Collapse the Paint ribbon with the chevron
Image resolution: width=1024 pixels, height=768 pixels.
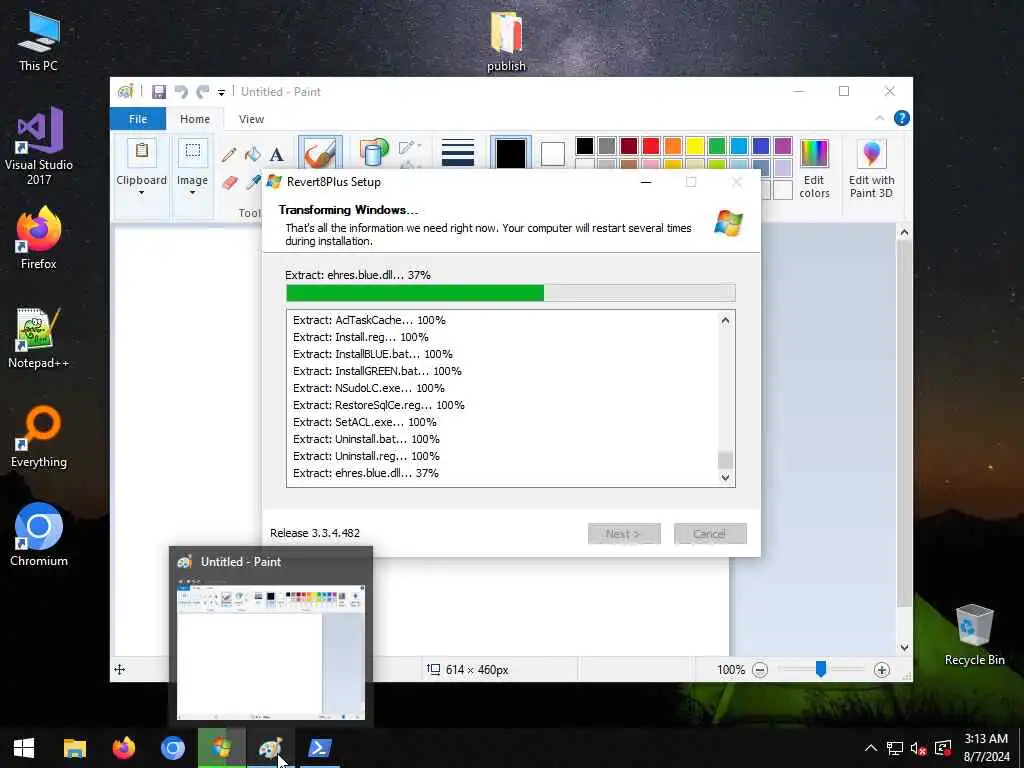point(880,118)
